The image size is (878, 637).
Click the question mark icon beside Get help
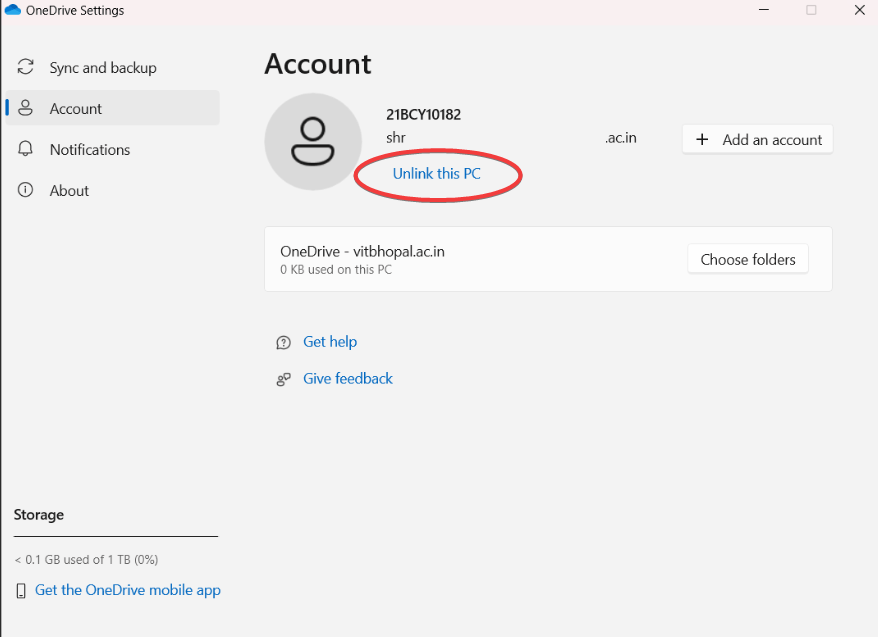pyautogui.click(x=283, y=342)
